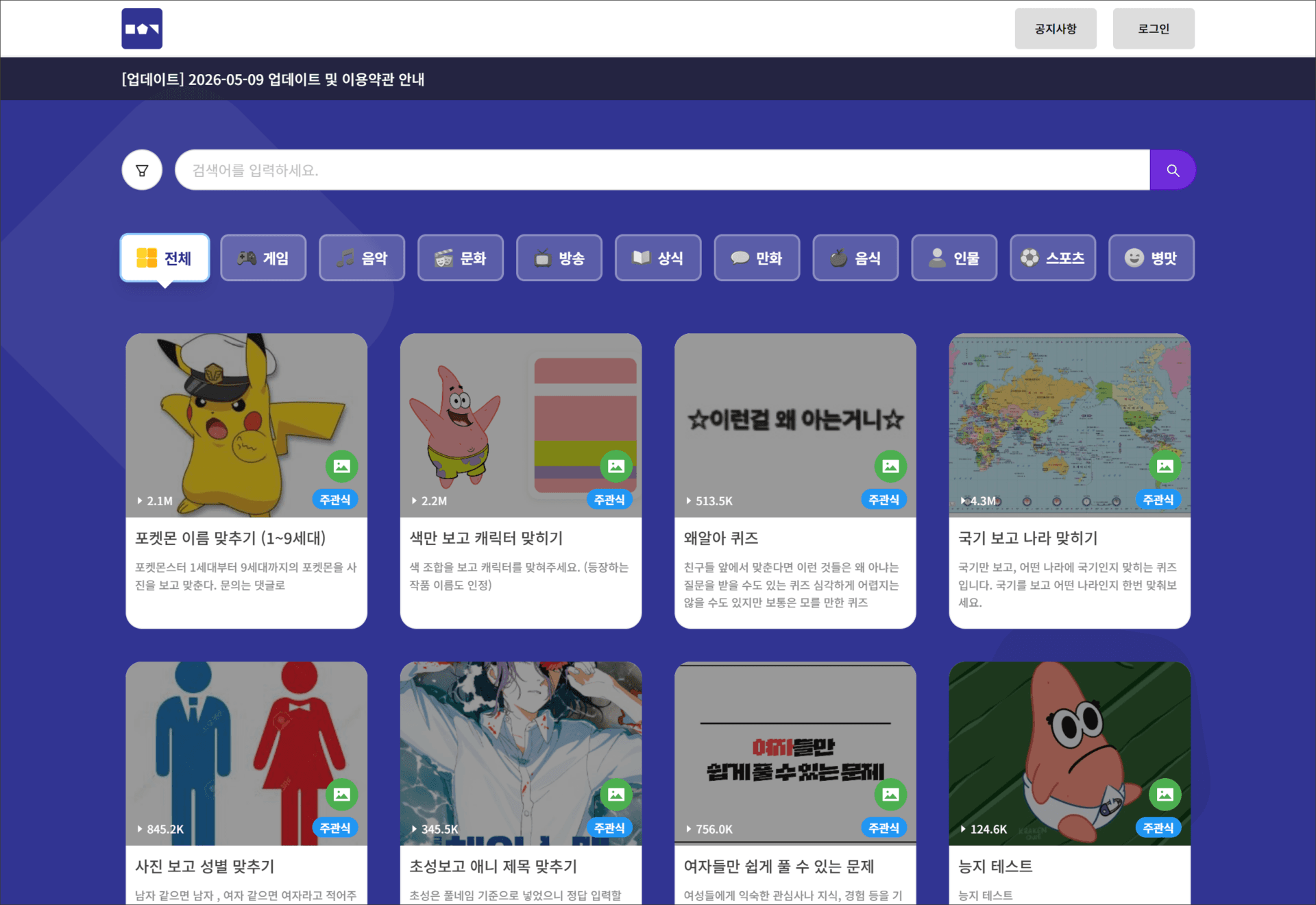Select the 문화 category tab

point(461,258)
